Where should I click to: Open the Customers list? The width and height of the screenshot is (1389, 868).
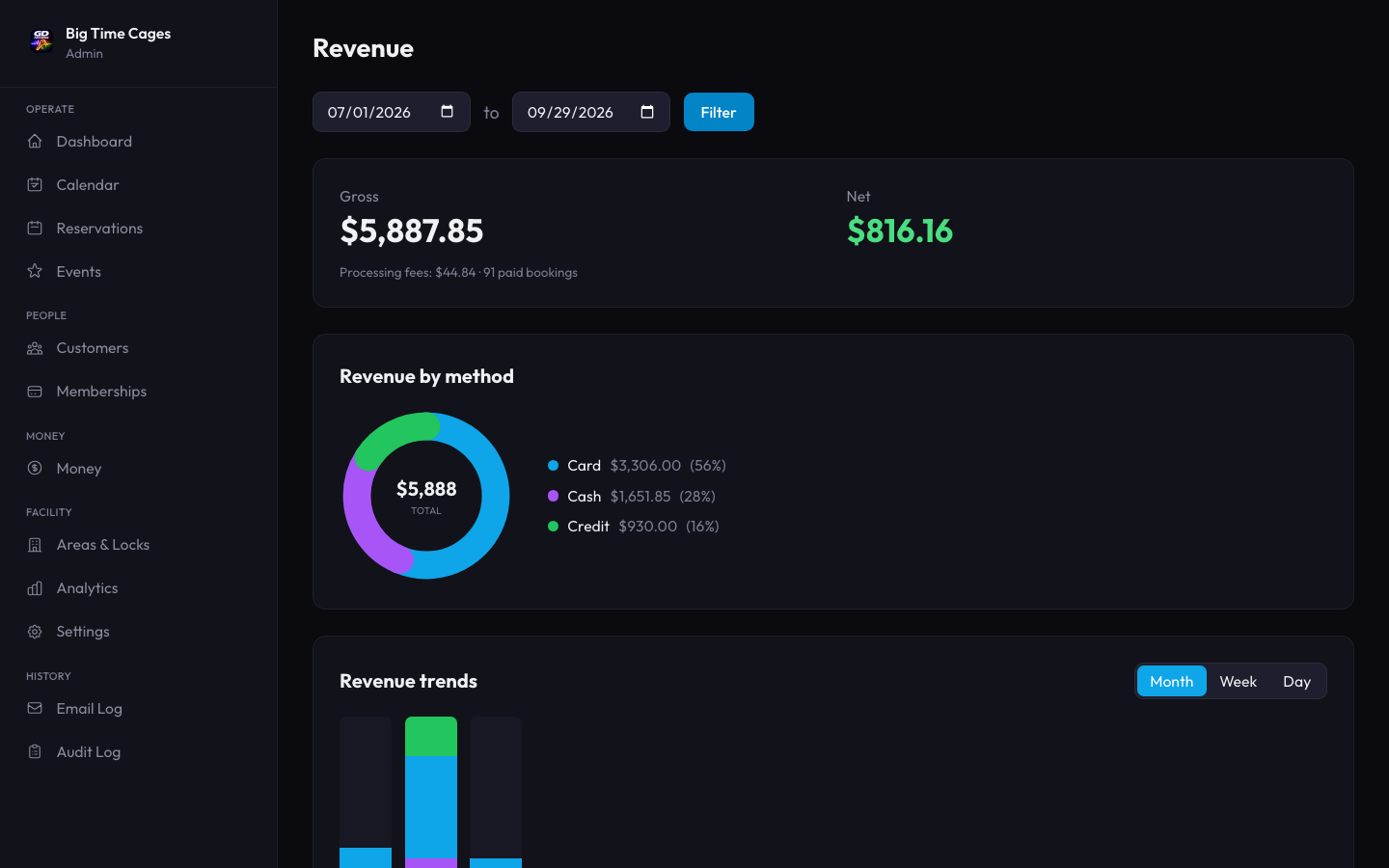coord(139,348)
